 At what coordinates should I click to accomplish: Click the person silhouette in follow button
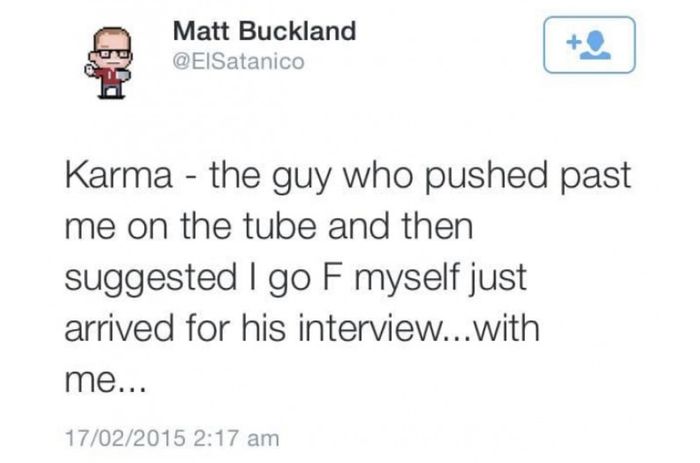[x=600, y=46]
